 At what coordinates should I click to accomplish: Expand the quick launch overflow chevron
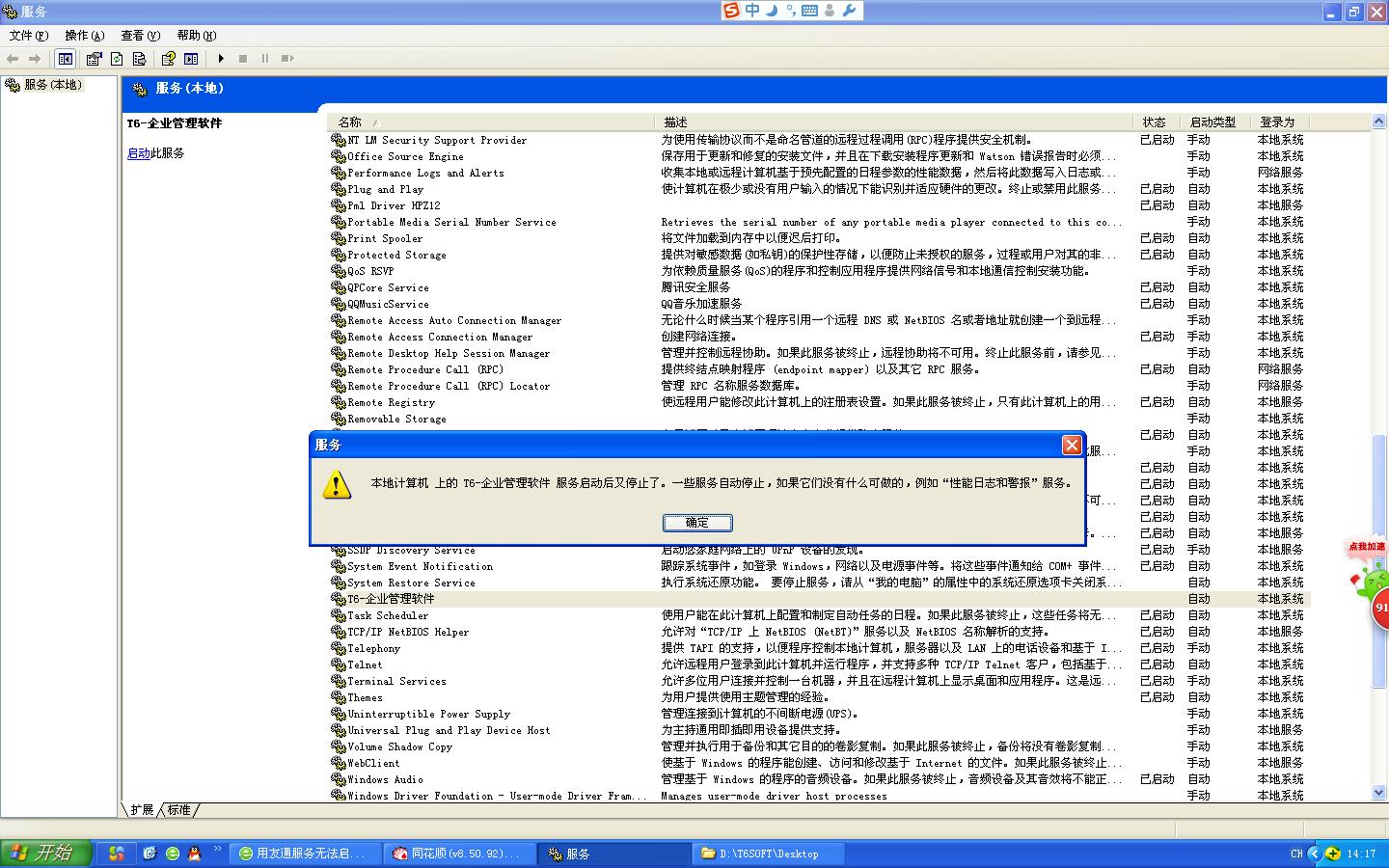pos(218,850)
